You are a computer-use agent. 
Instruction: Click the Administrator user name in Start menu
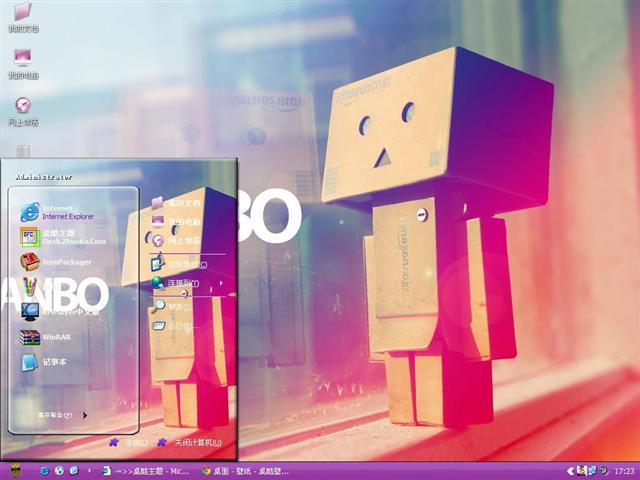[x=44, y=177]
